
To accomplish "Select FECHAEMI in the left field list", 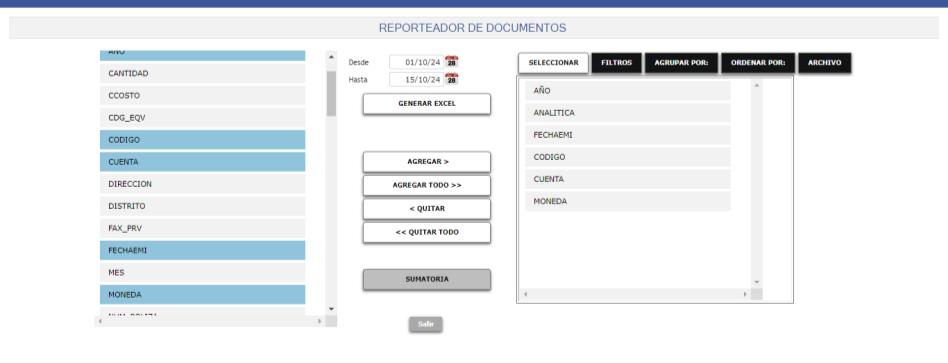I will (x=203, y=250).
